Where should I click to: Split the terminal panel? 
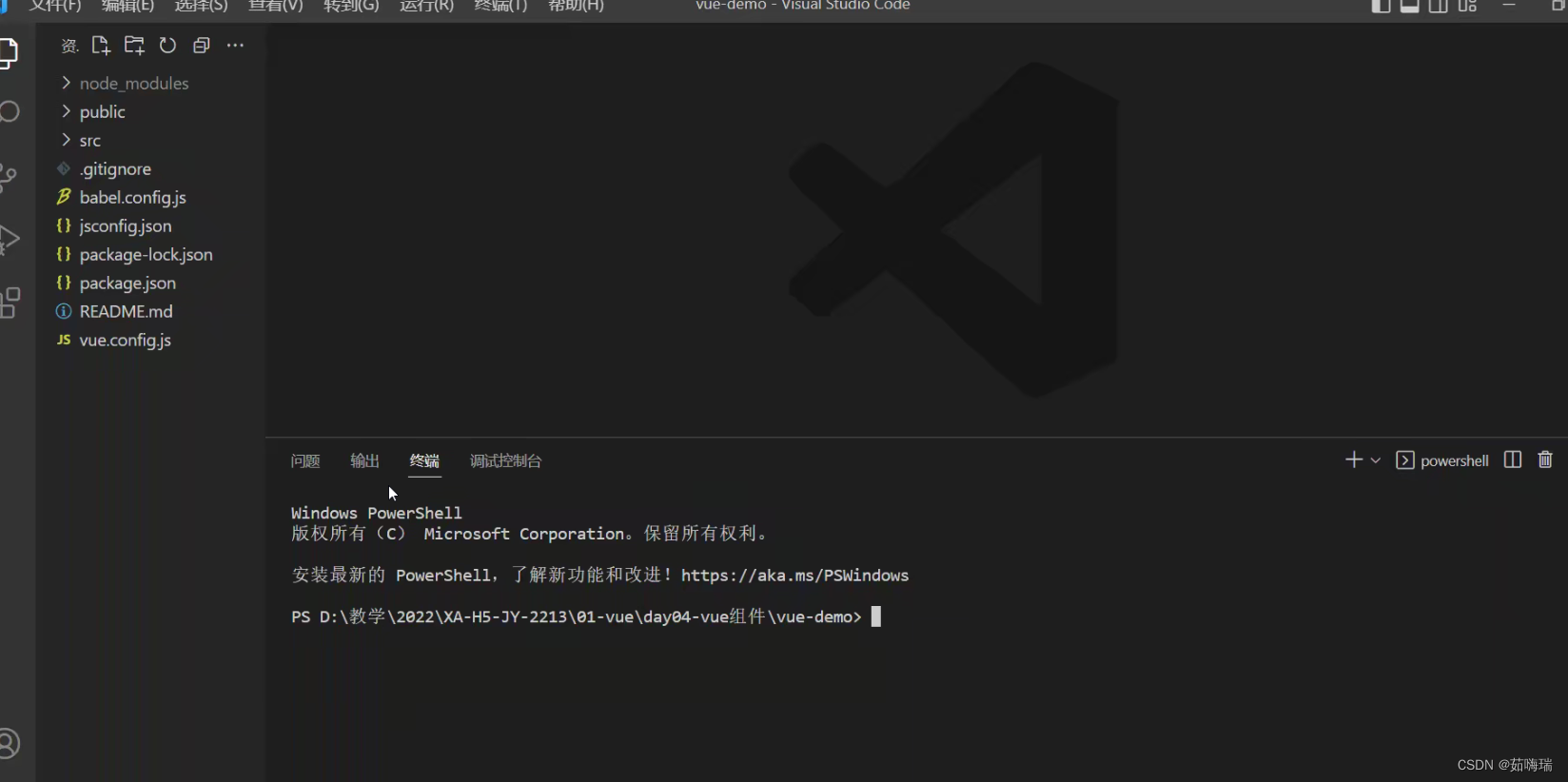click(1513, 460)
